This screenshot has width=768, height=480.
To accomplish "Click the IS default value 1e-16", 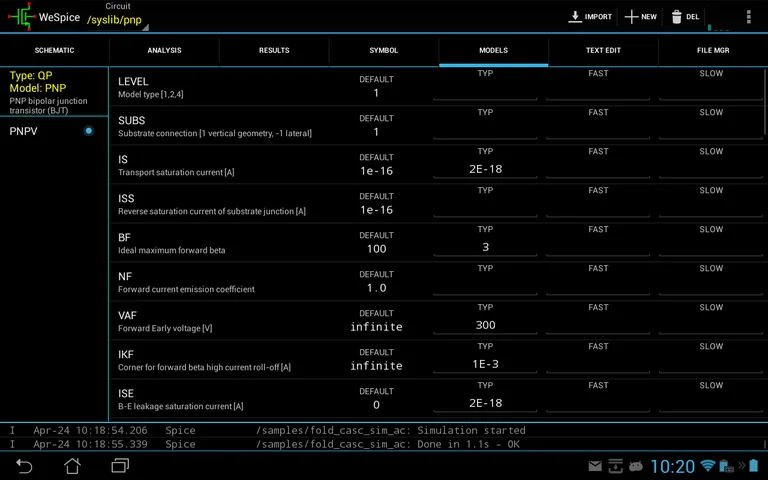I will click(x=376, y=171).
